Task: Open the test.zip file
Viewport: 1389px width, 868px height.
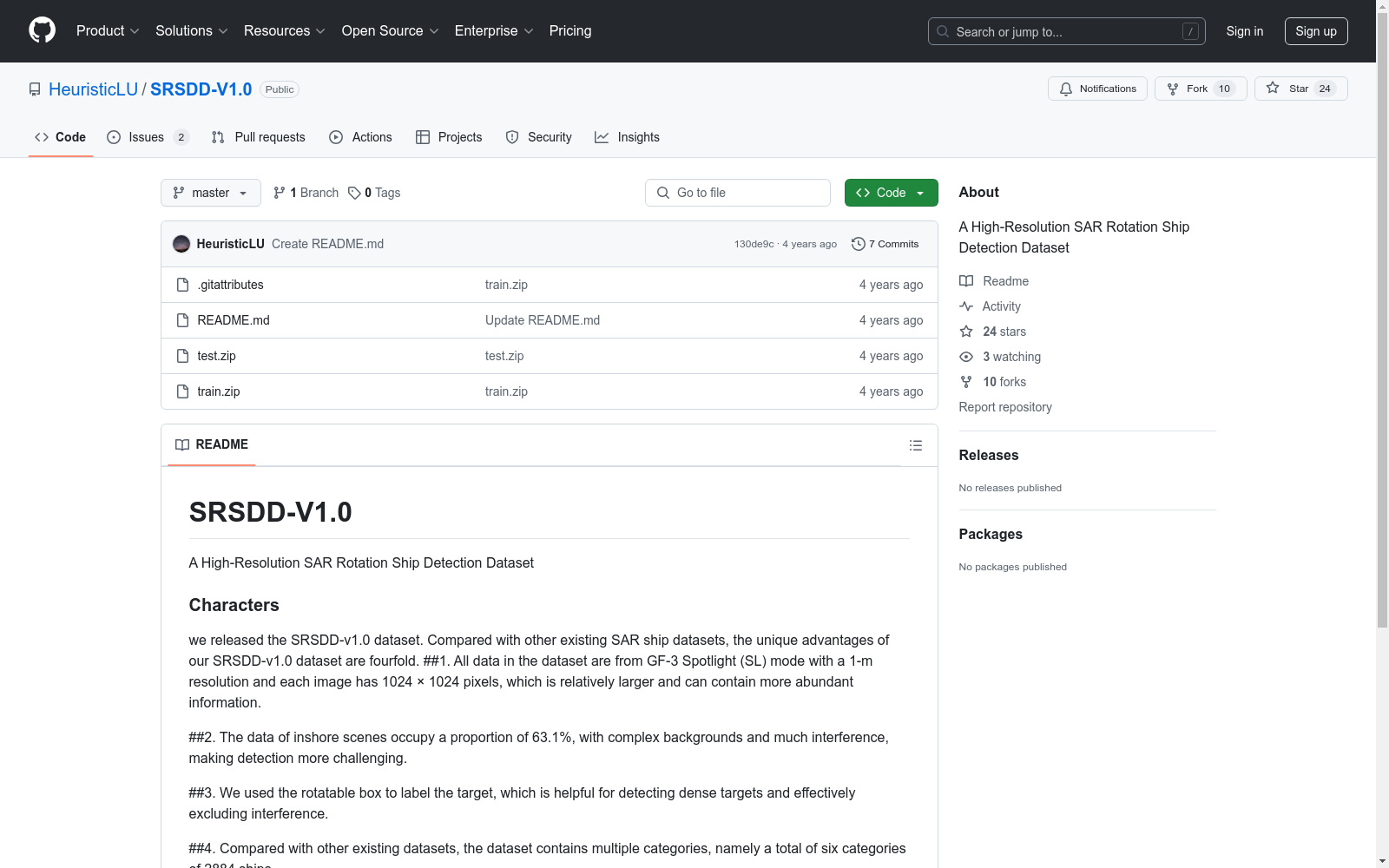Action: point(216,356)
